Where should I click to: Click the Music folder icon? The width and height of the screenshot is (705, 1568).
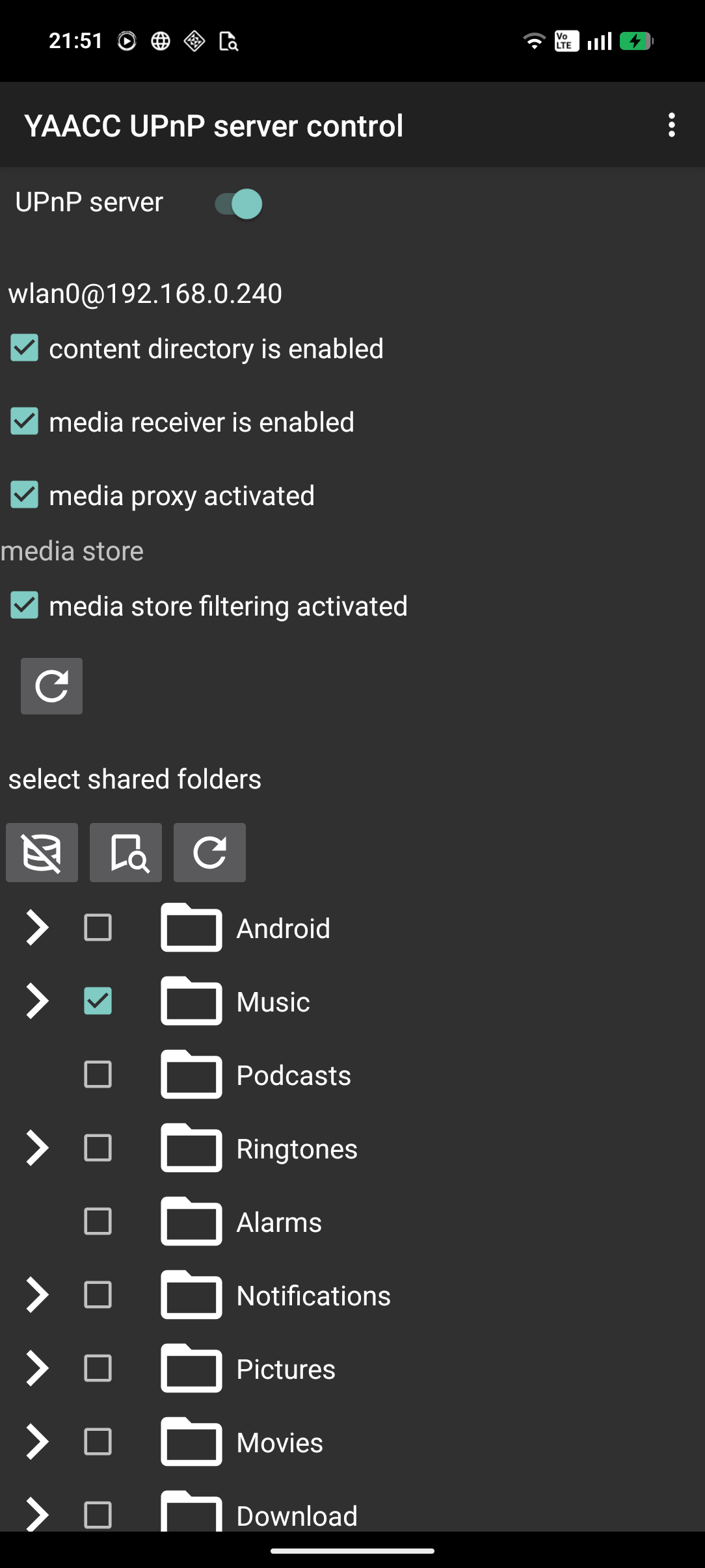pos(191,1001)
